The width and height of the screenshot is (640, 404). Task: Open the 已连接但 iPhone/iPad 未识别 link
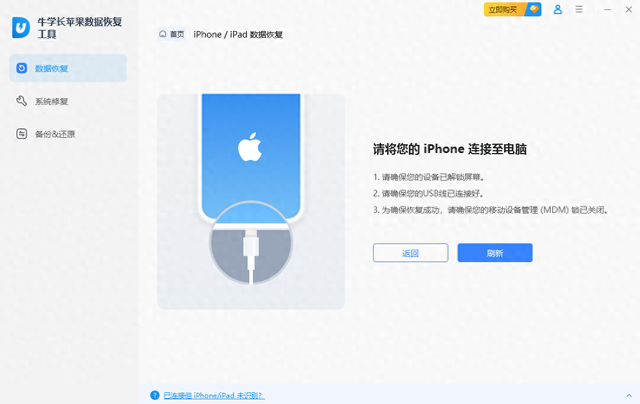coord(214,395)
